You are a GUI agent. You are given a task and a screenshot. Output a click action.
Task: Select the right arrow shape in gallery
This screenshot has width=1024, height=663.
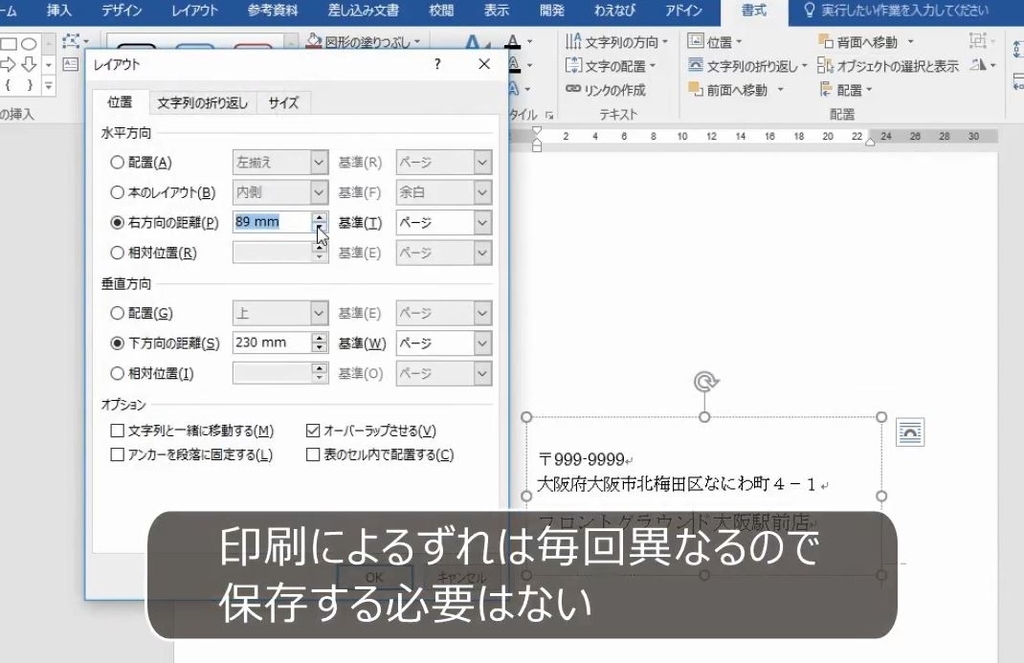[x=8, y=64]
